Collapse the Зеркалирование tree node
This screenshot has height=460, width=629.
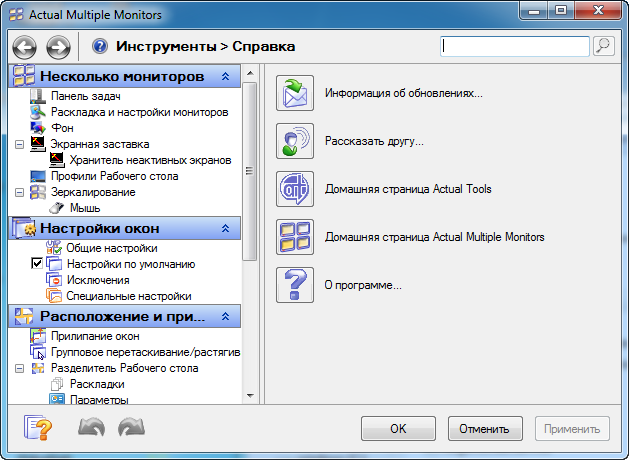coord(20,192)
